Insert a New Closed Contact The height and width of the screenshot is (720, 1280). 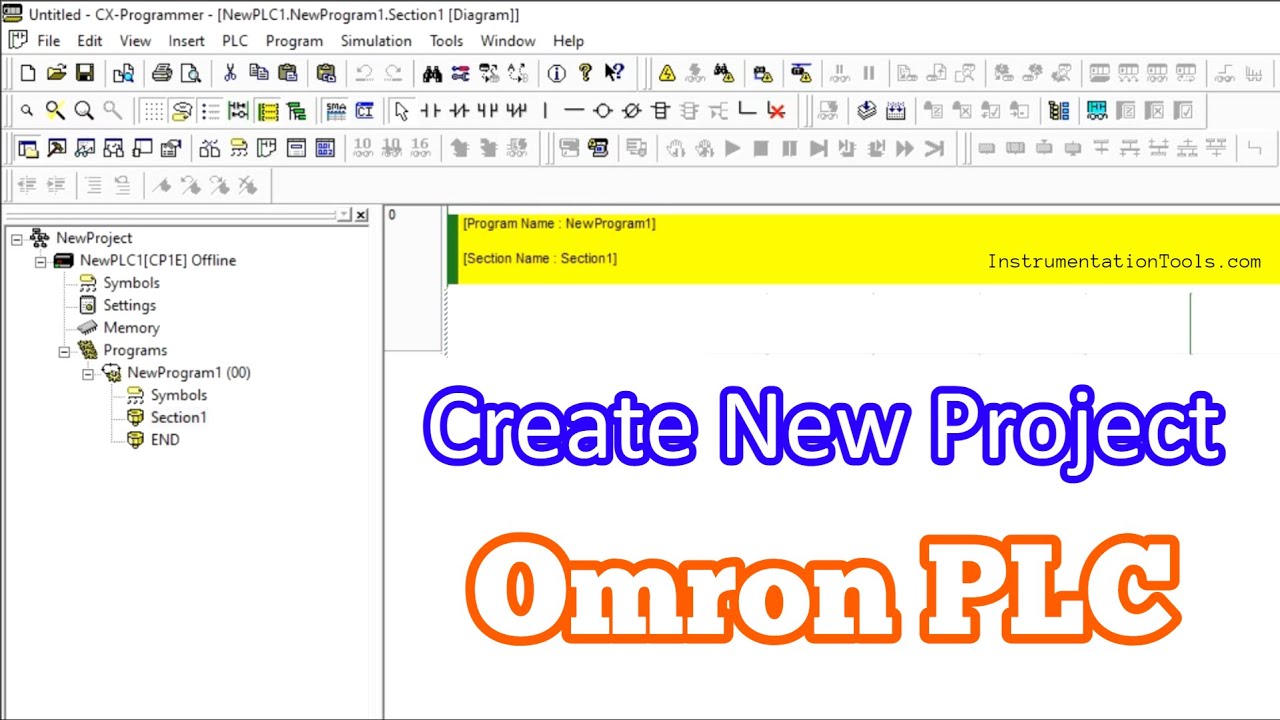click(x=459, y=111)
